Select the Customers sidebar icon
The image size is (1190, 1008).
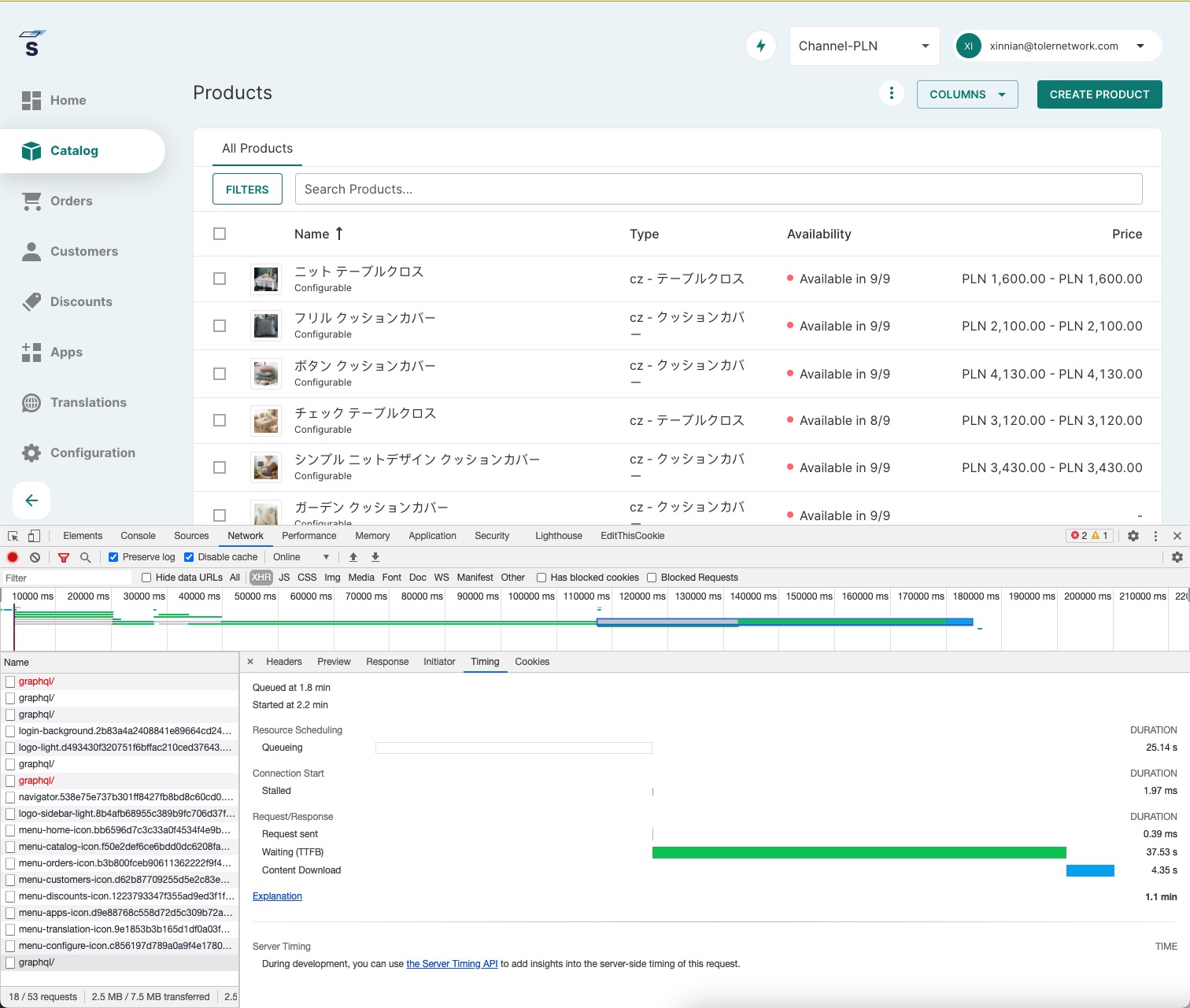pyautogui.click(x=31, y=251)
